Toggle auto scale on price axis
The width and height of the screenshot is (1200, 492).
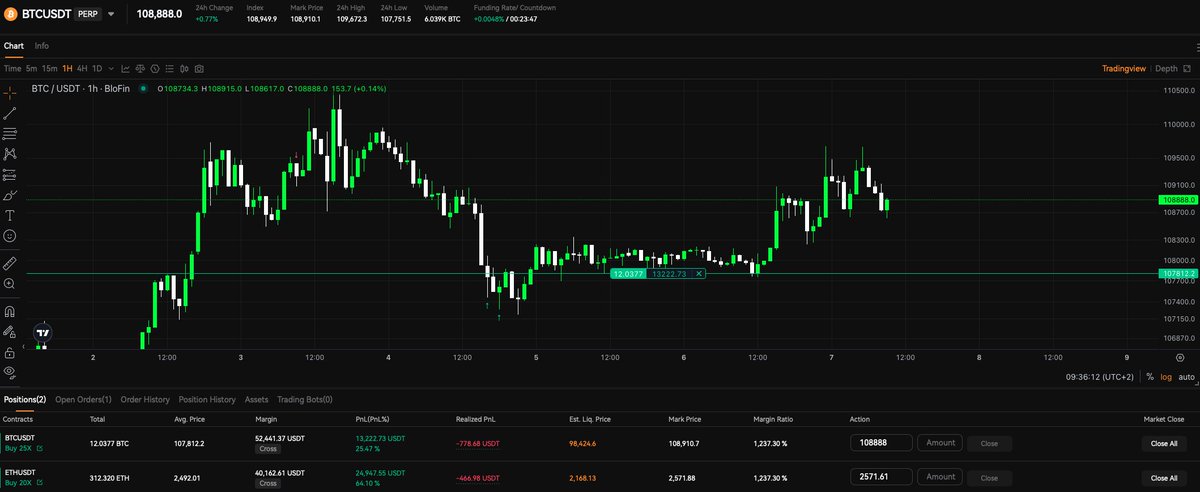pos(1186,377)
